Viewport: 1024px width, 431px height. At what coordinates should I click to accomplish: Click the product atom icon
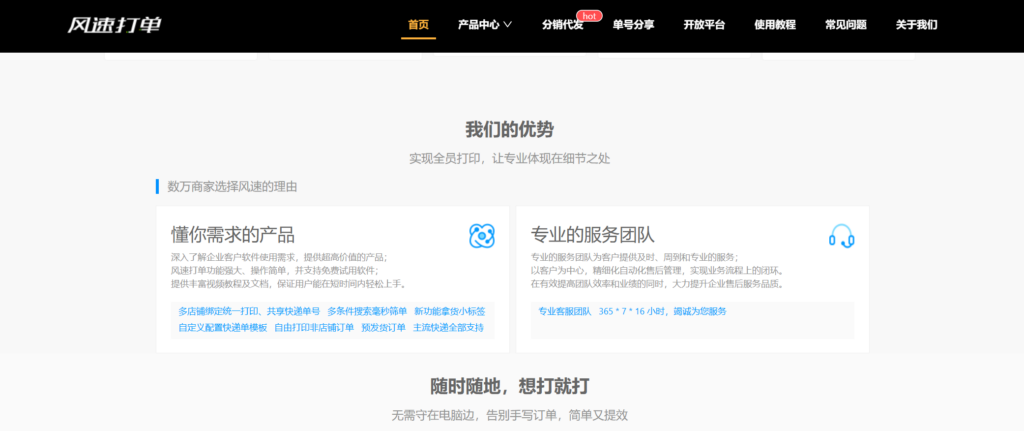click(482, 236)
